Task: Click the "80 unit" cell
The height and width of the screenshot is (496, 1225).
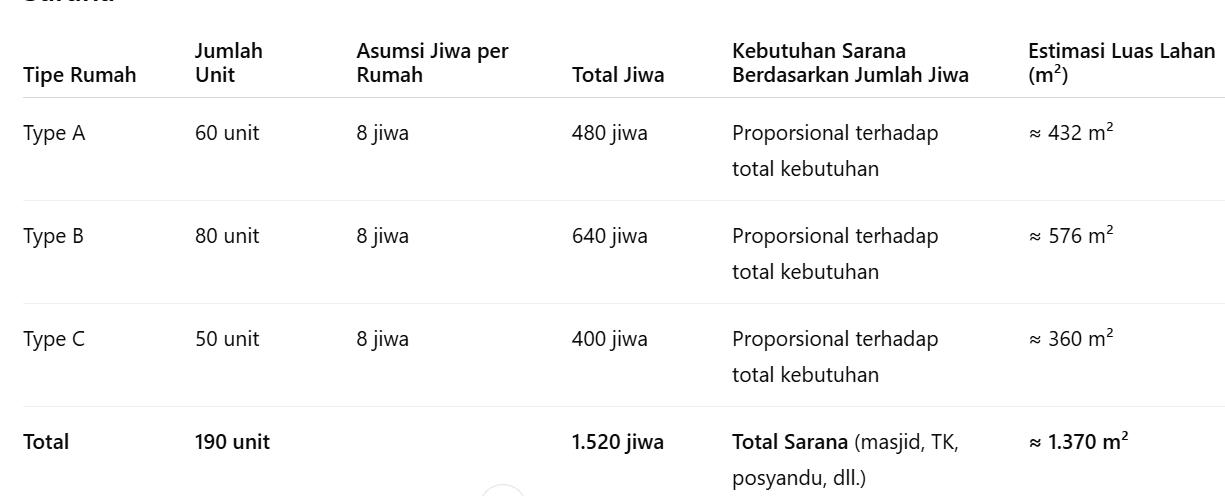Action: click(x=227, y=236)
